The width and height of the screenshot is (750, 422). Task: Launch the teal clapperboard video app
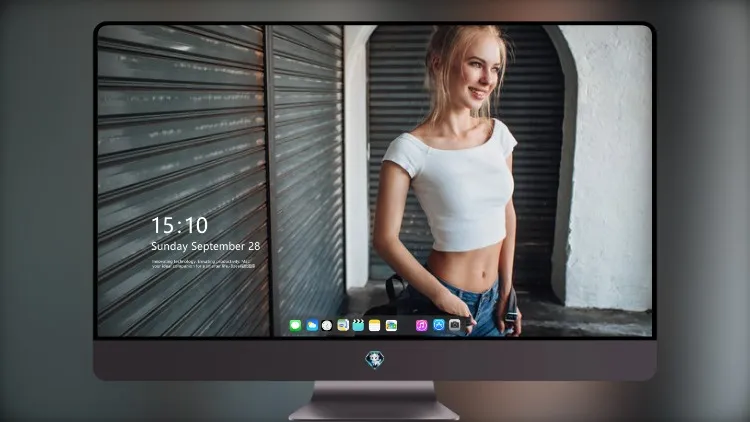point(358,326)
